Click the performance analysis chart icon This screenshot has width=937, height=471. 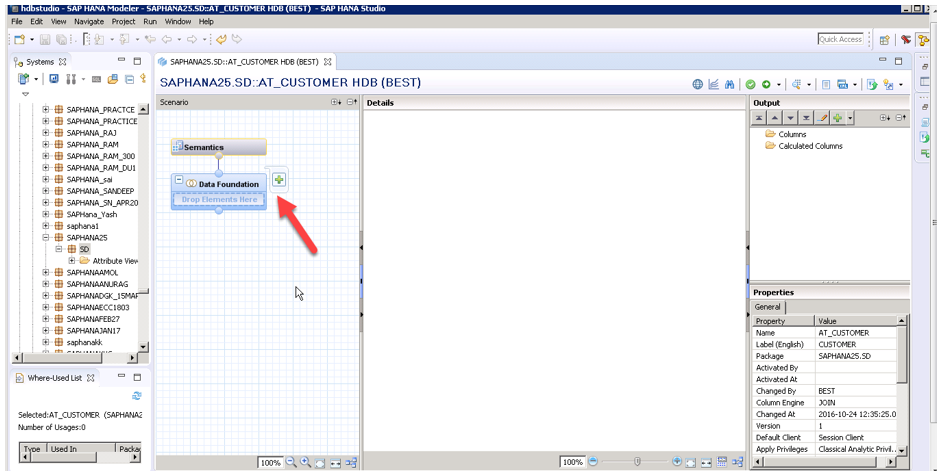(x=714, y=84)
